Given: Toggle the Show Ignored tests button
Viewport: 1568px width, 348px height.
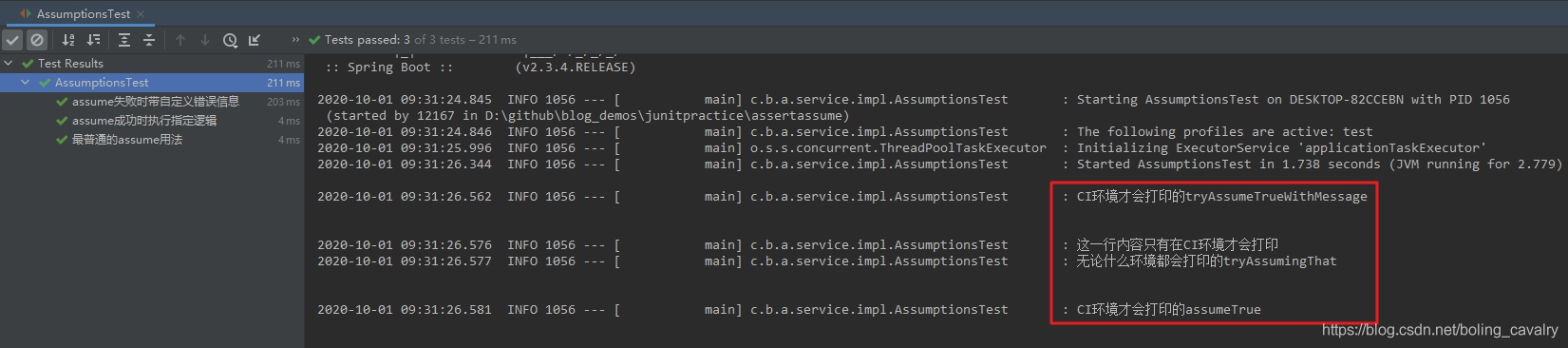Looking at the screenshot, I should click(37, 40).
